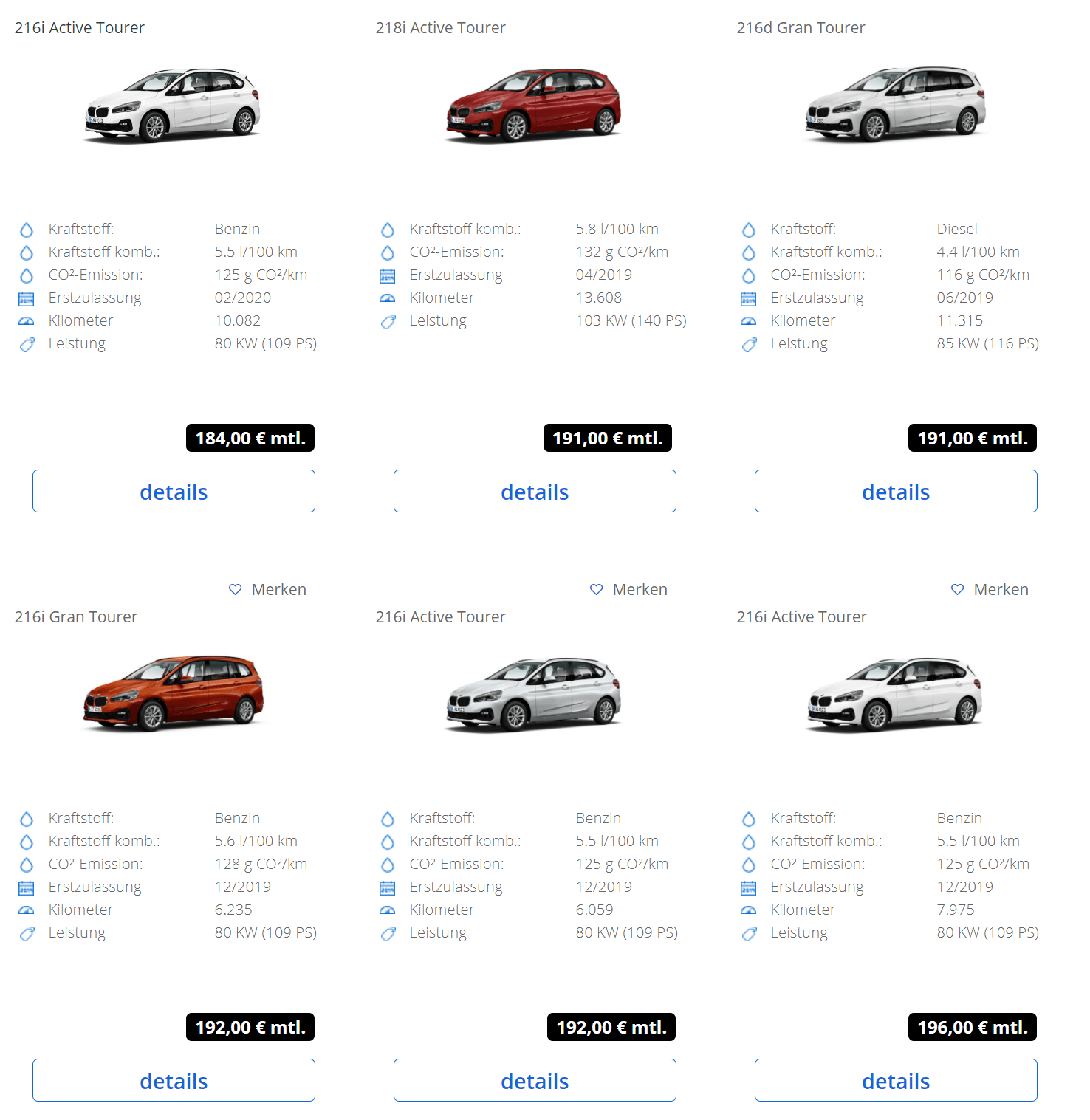Click the 218i Active Tourer title
This screenshot has height=1120, width=1090.
coord(440,28)
